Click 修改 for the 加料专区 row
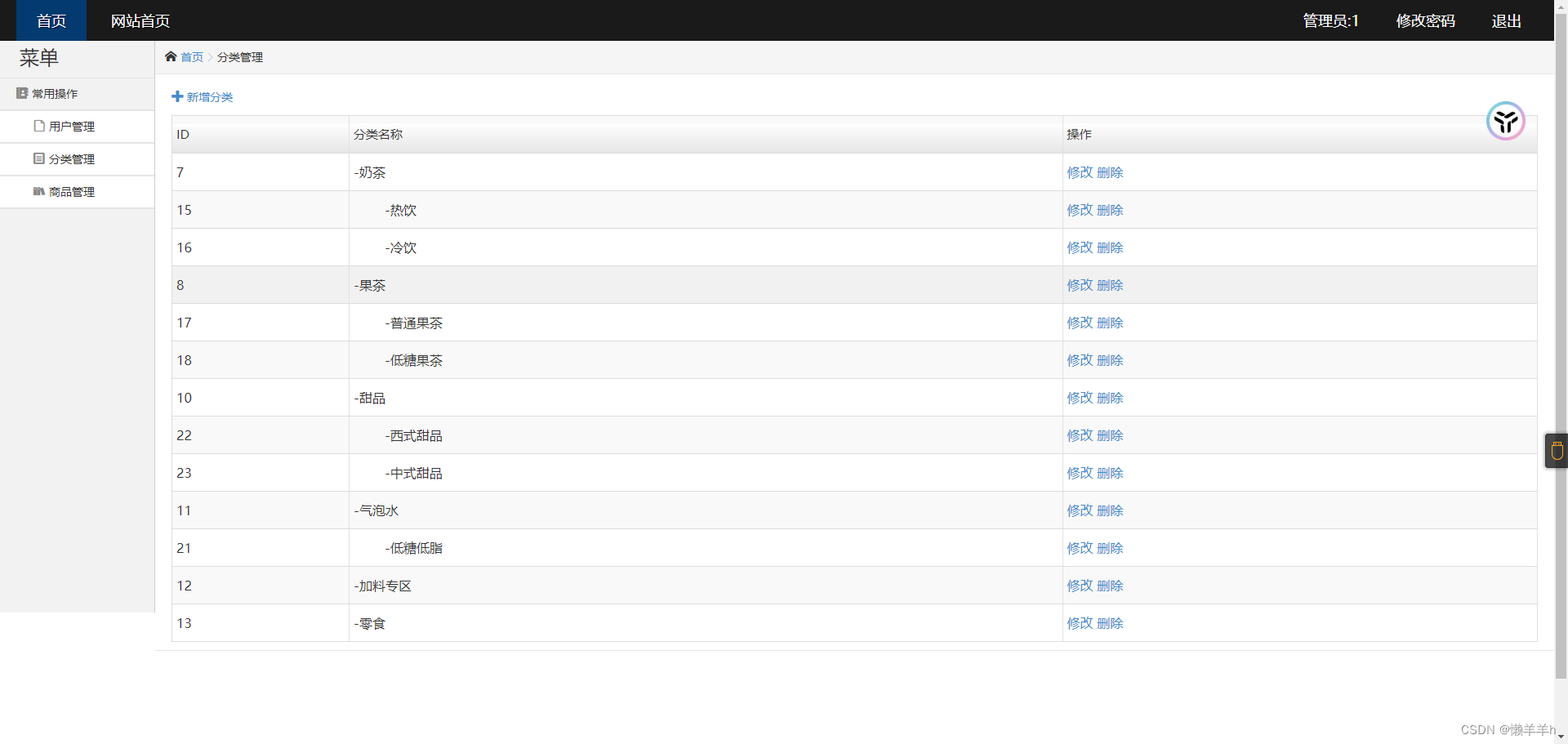Viewport: 1568px width, 744px height. coord(1080,586)
